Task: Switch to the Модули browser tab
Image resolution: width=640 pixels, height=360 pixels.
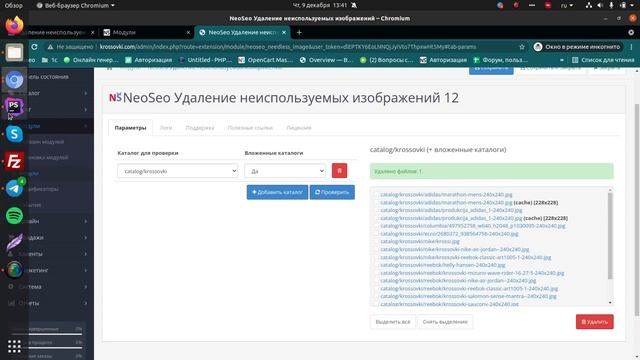Action: [x=147, y=32]
